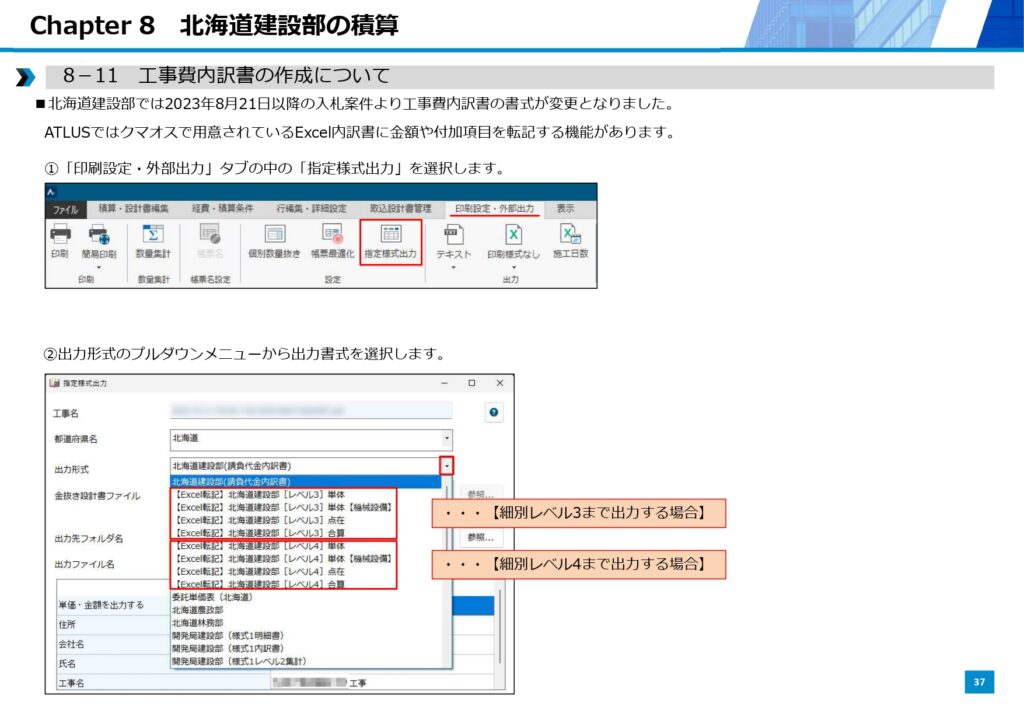Open the ファイル menu tab
The height and width of the screenshot is (724, 1024).
point(65,209)
